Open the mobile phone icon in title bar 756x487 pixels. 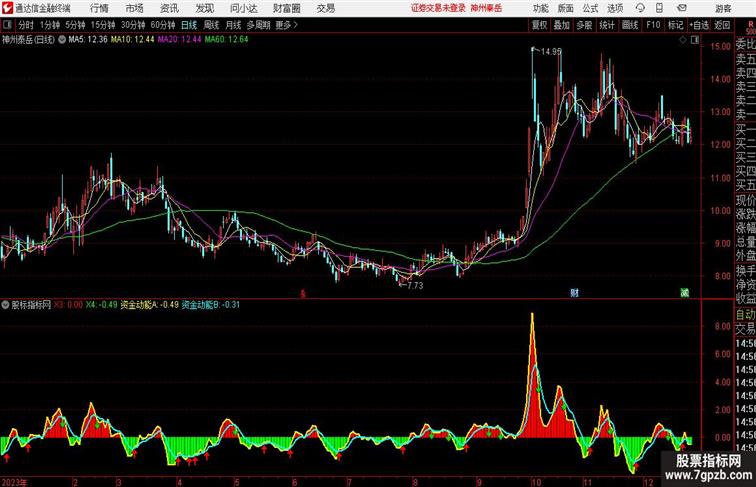tap(659, 8)
